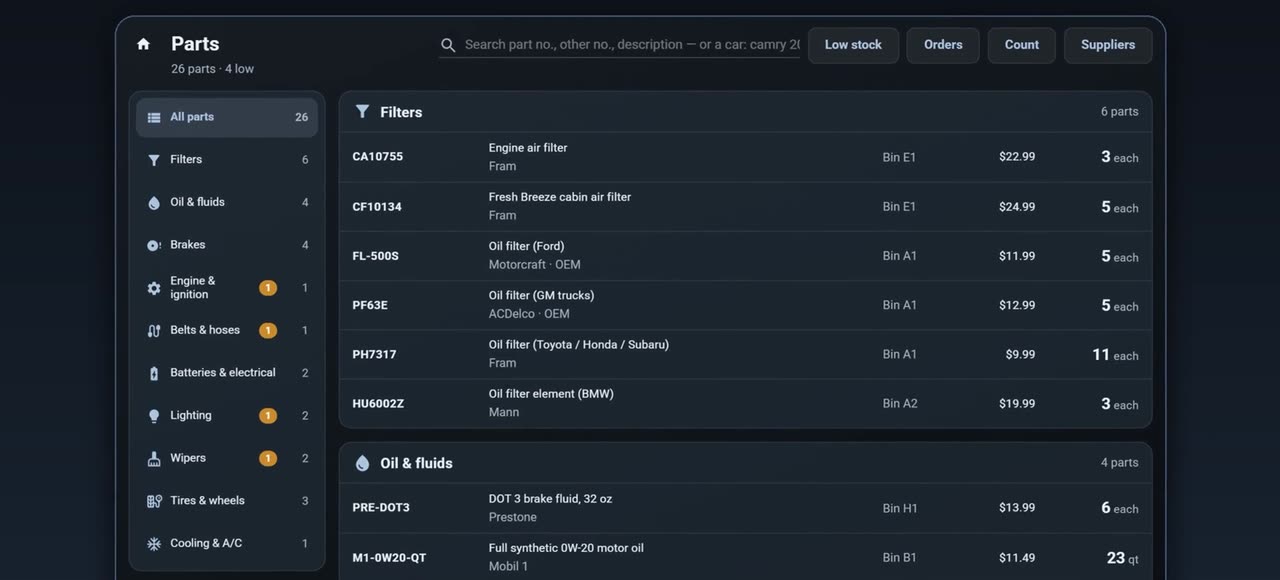Open part PRE-DOT3 row
Viewport: 1280px width, 580px height.
coord(745,508)
